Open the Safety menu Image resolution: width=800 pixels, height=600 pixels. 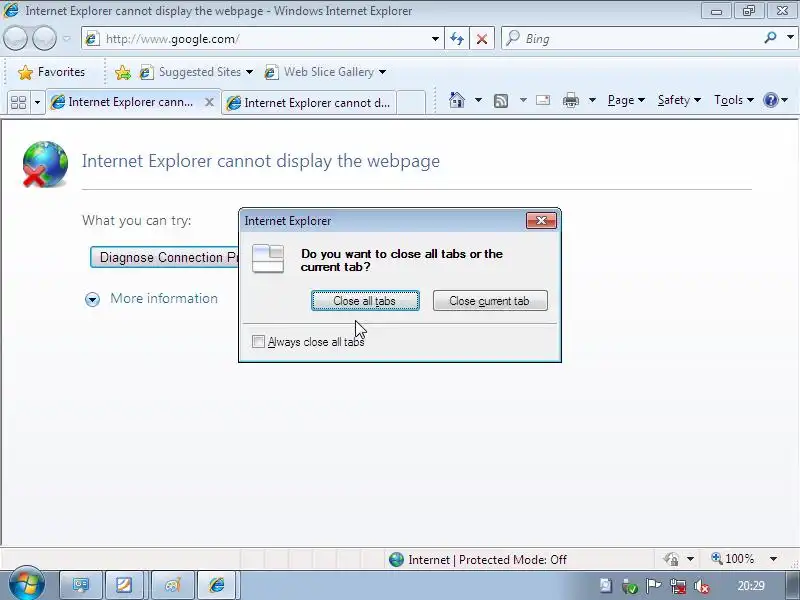pos(679,100)
